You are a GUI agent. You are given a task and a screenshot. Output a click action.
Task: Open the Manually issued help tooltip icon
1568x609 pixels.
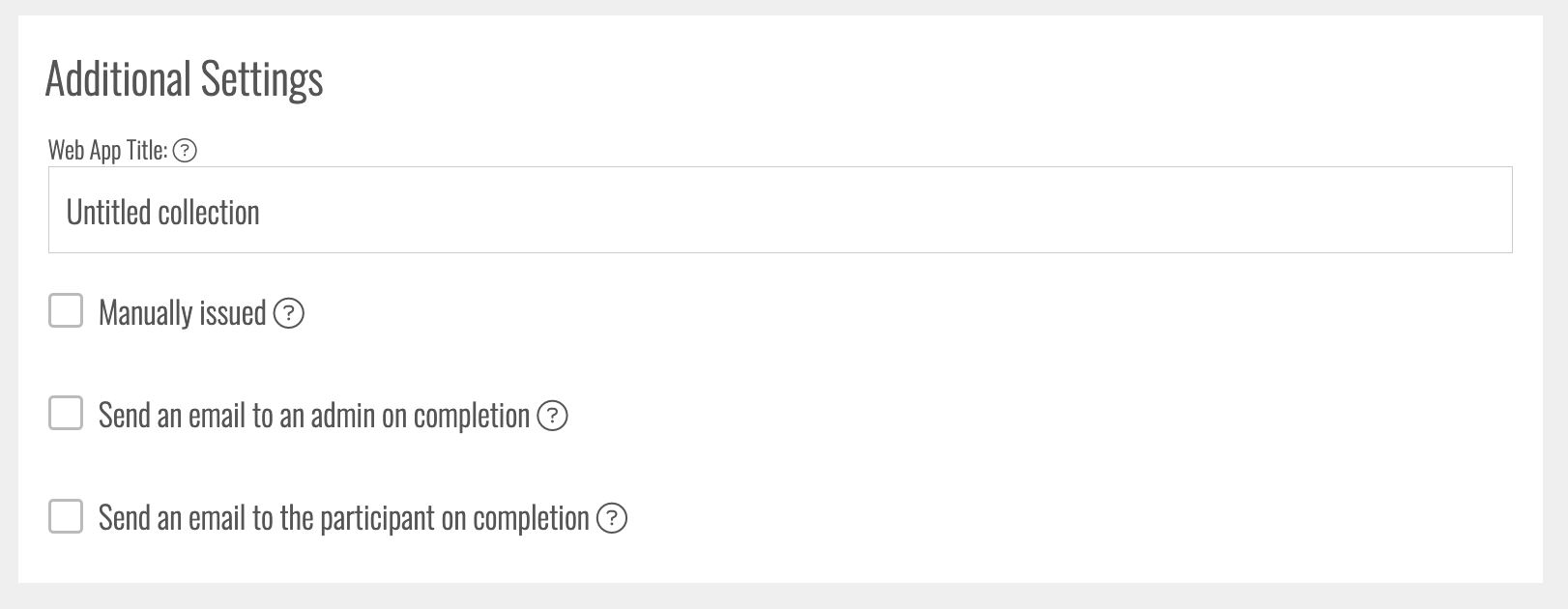tap(289, 313)
